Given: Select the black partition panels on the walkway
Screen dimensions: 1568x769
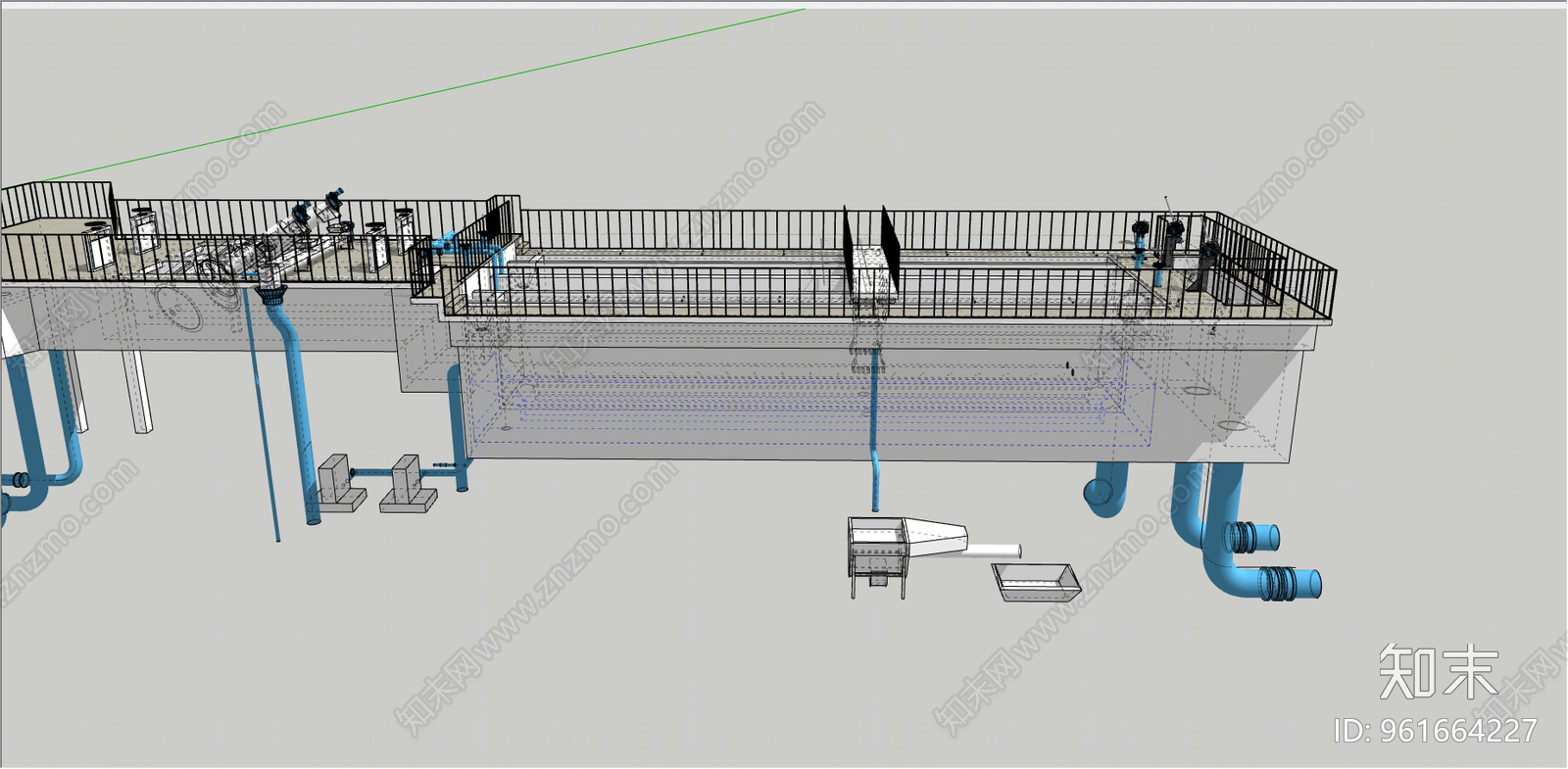Looking at the screenshot, I should coord(870,250).
